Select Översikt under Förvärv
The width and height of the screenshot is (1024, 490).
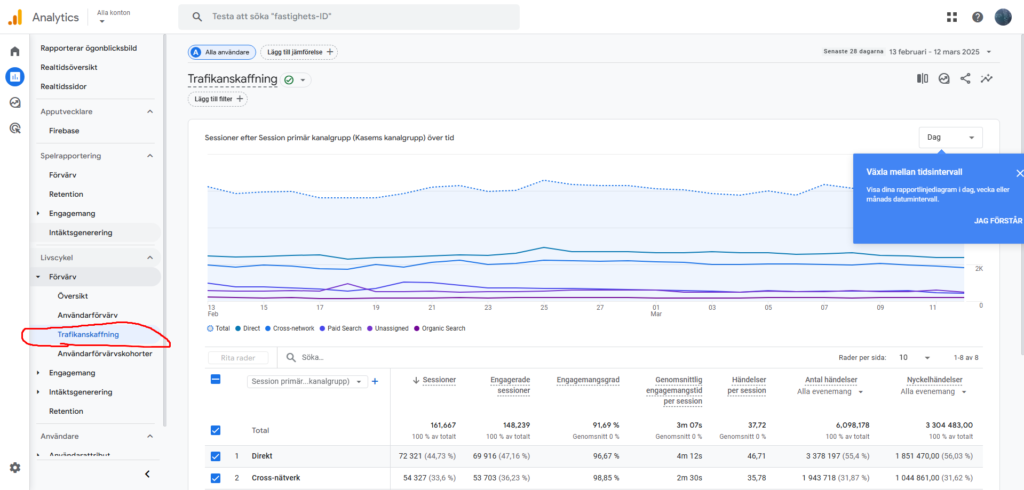click(72, 296)
